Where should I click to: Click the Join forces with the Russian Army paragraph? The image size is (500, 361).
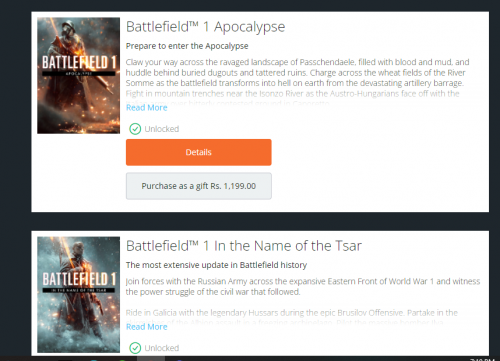click(x=303, y=287)
